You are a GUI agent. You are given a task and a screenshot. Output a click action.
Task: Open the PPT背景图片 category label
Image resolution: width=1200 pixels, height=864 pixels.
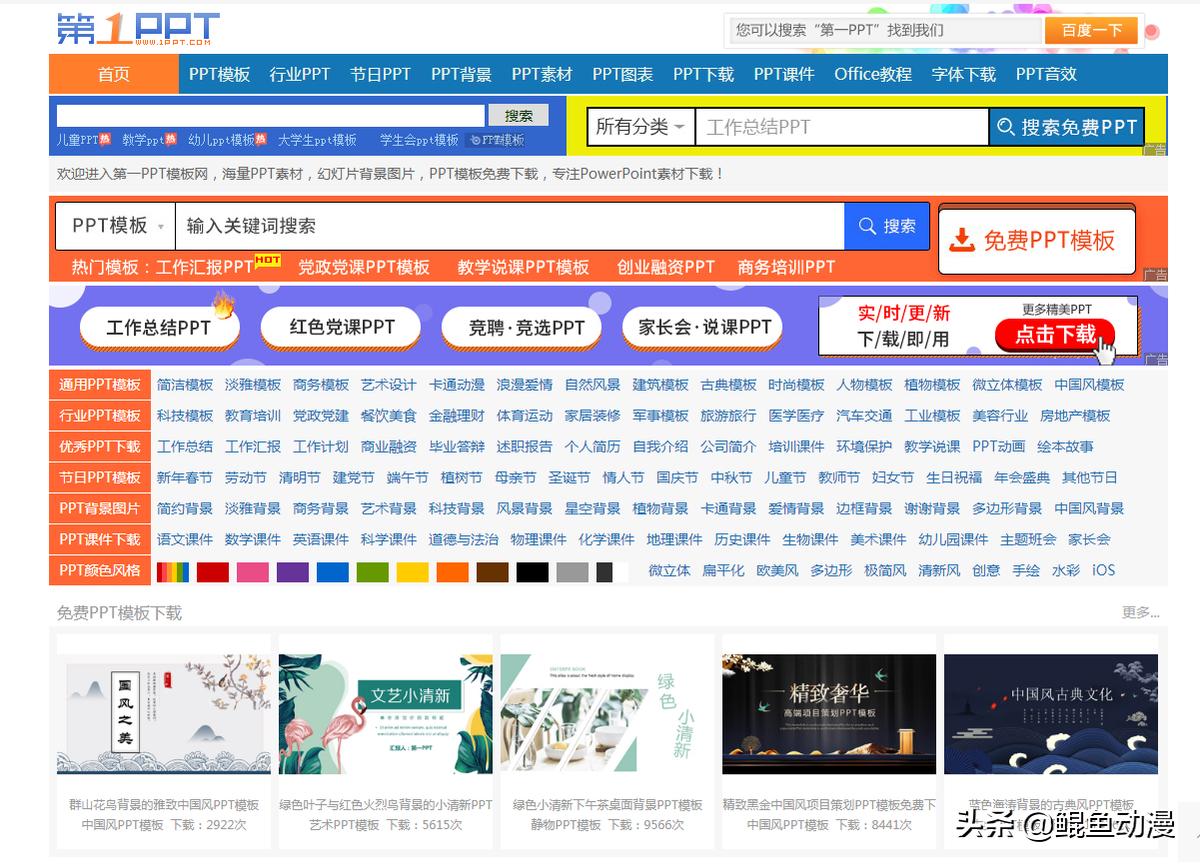(100, 509)
